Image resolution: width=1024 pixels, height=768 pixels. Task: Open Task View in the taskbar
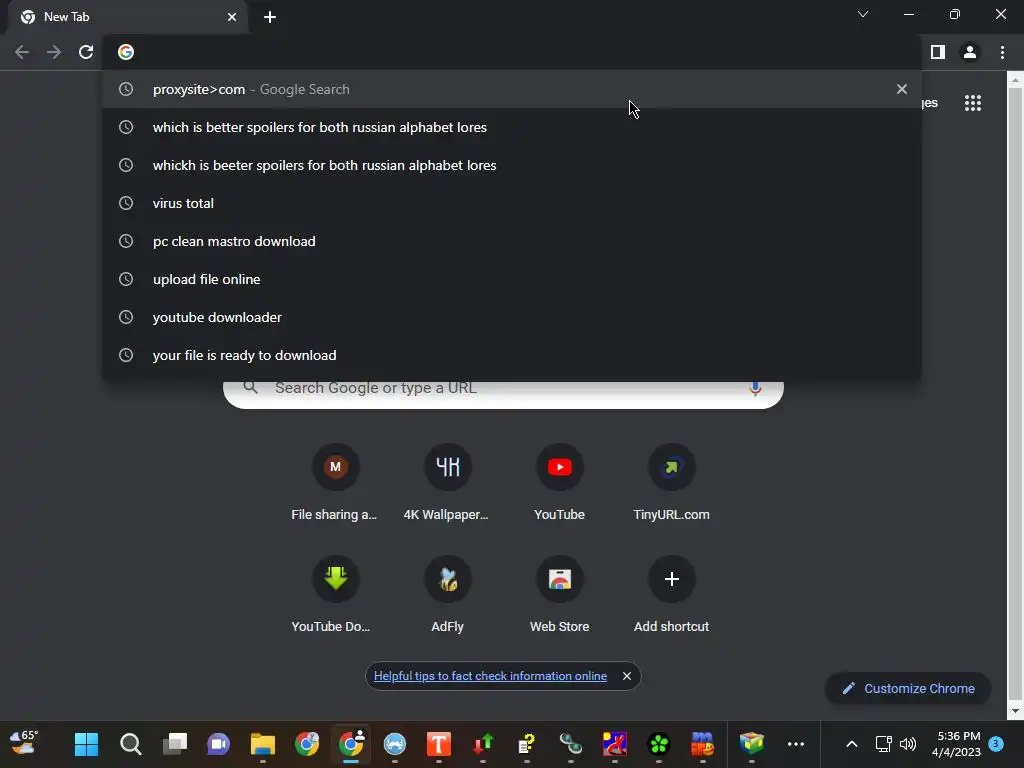[x=174, y=744]
